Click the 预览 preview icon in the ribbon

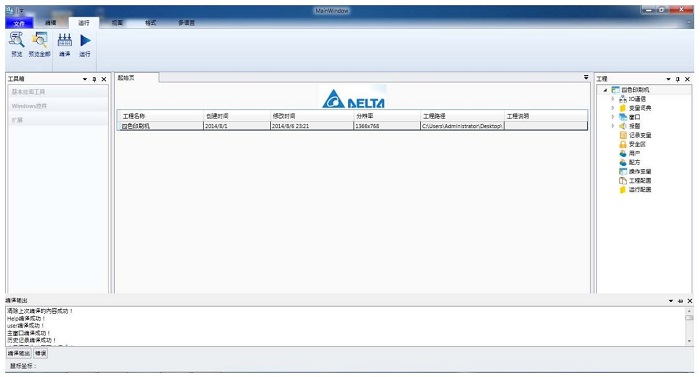(x=17, y=40)
